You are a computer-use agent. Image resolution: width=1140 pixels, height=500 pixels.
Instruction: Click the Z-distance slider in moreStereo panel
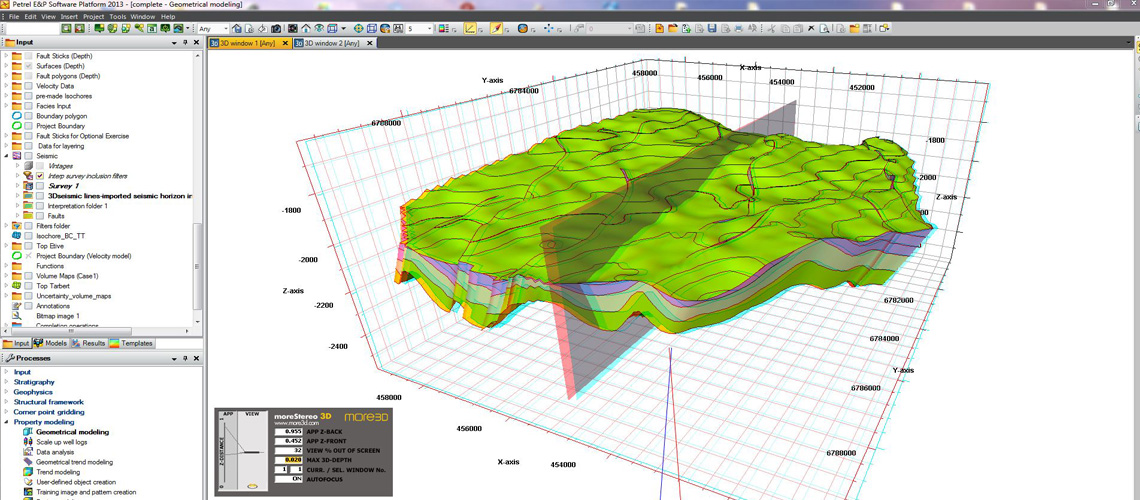(225, 452)
